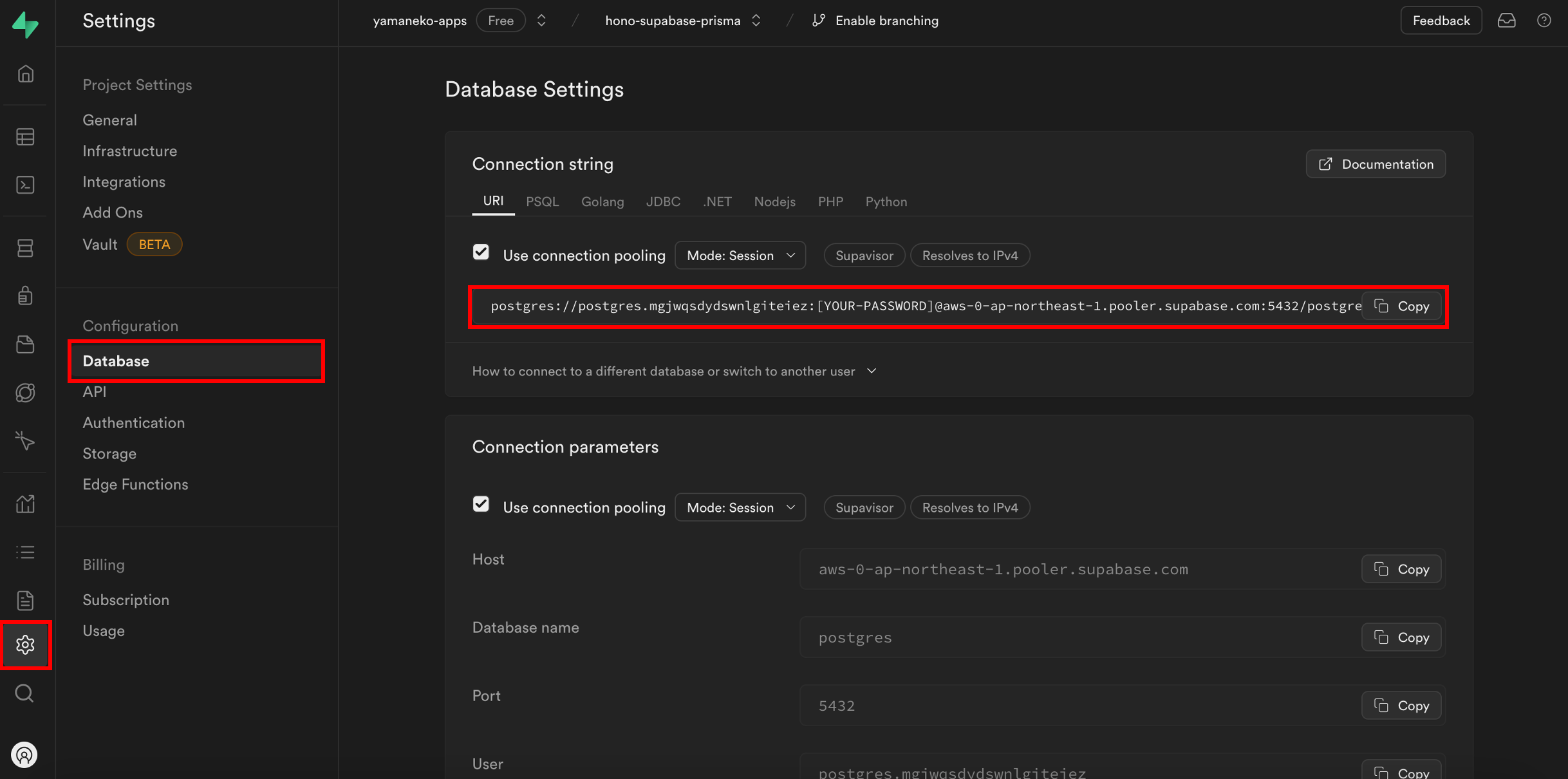1568x779 pixels.
Task: Open the Reports chart icon in sidebar
Action: [25, 503]
